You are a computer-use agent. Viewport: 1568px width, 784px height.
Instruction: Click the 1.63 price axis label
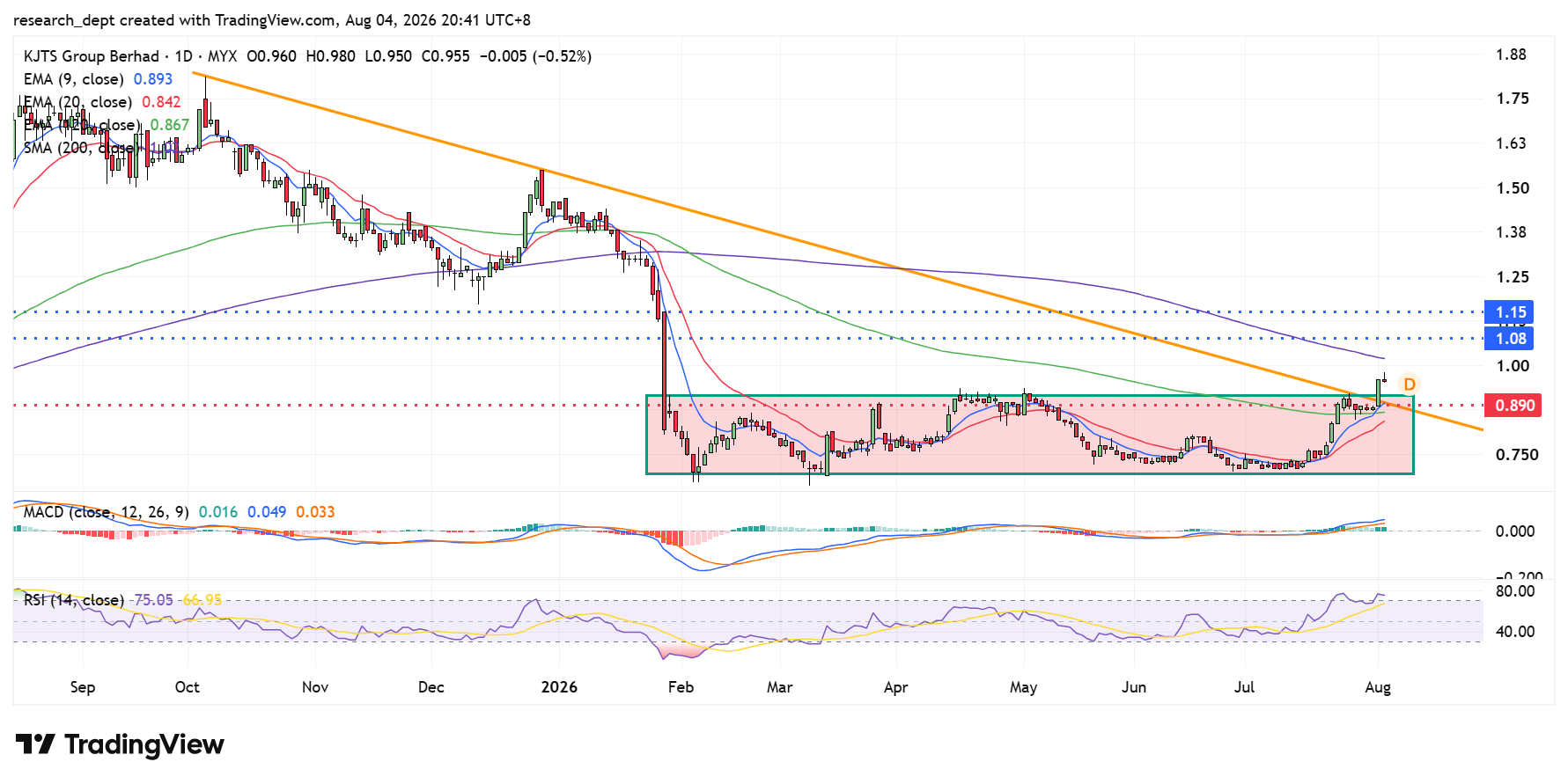pyautogui.click(x=1512, y=143)
